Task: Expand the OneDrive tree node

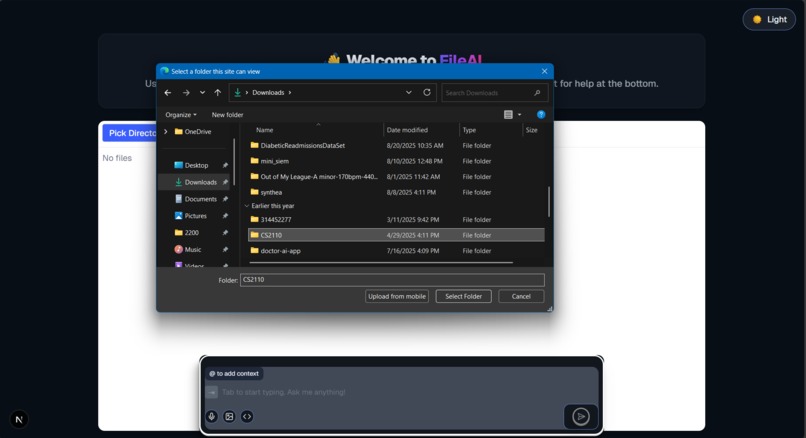Action: tap(166, 132)
